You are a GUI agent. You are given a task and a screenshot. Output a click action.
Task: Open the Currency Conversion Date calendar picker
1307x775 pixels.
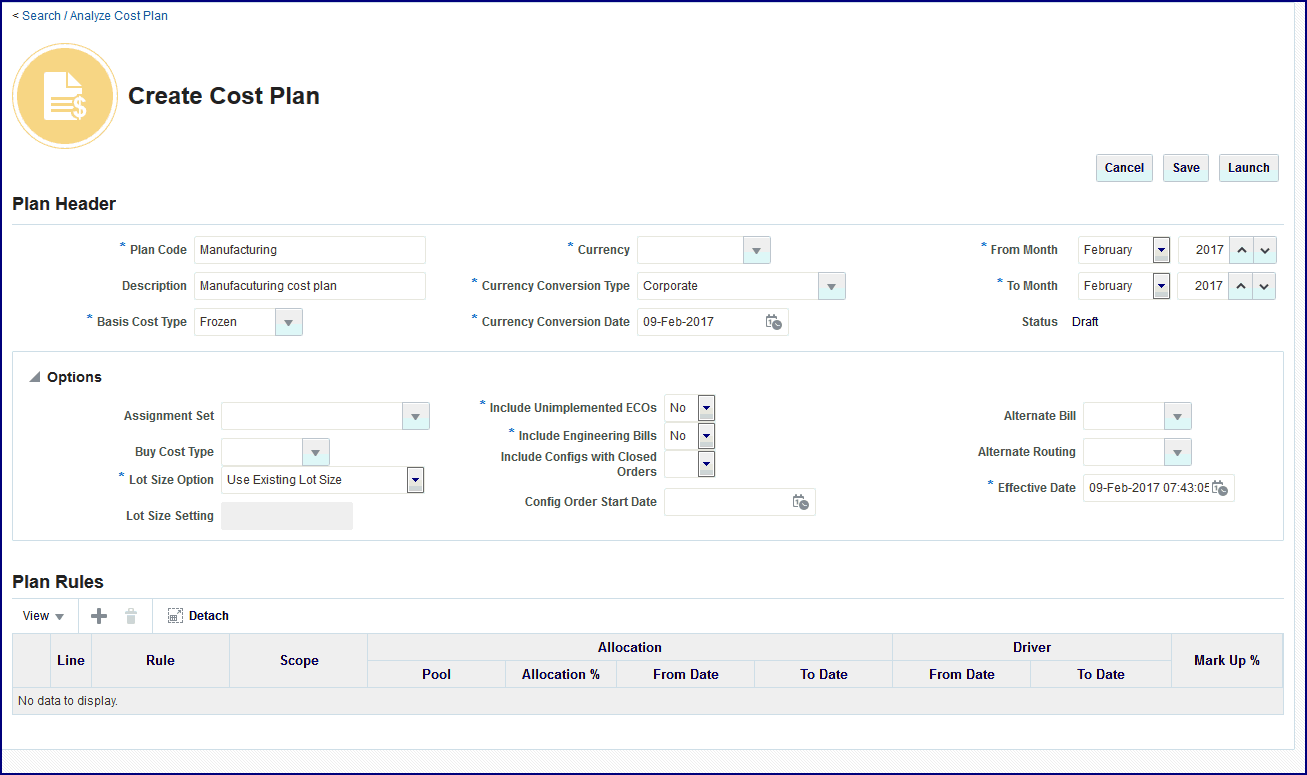coord(774,322)
